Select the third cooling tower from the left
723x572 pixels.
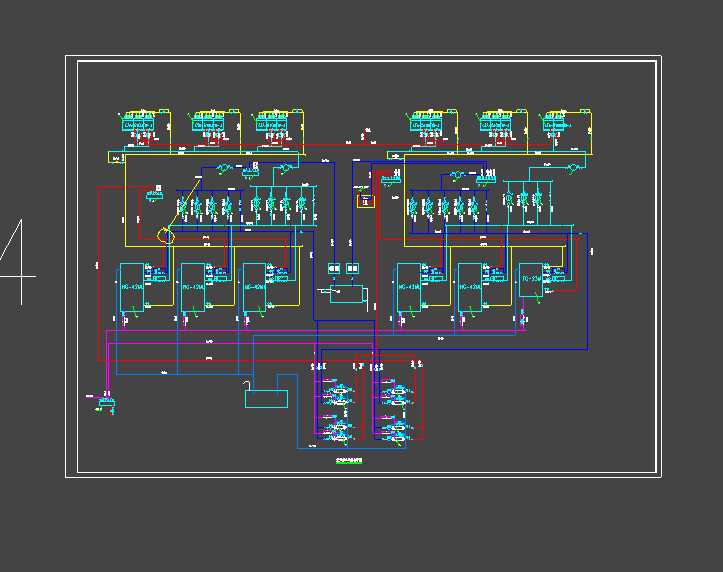(273, 122)
